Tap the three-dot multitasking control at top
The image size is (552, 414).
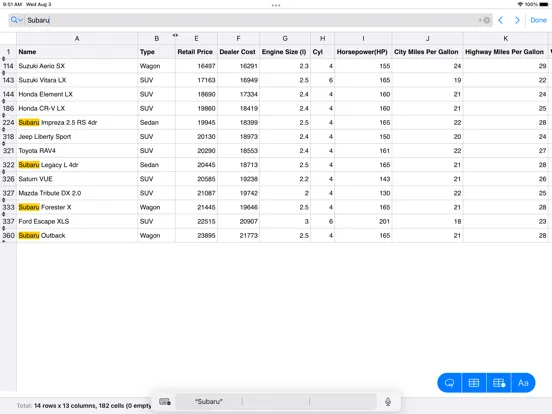click(276, 5)
